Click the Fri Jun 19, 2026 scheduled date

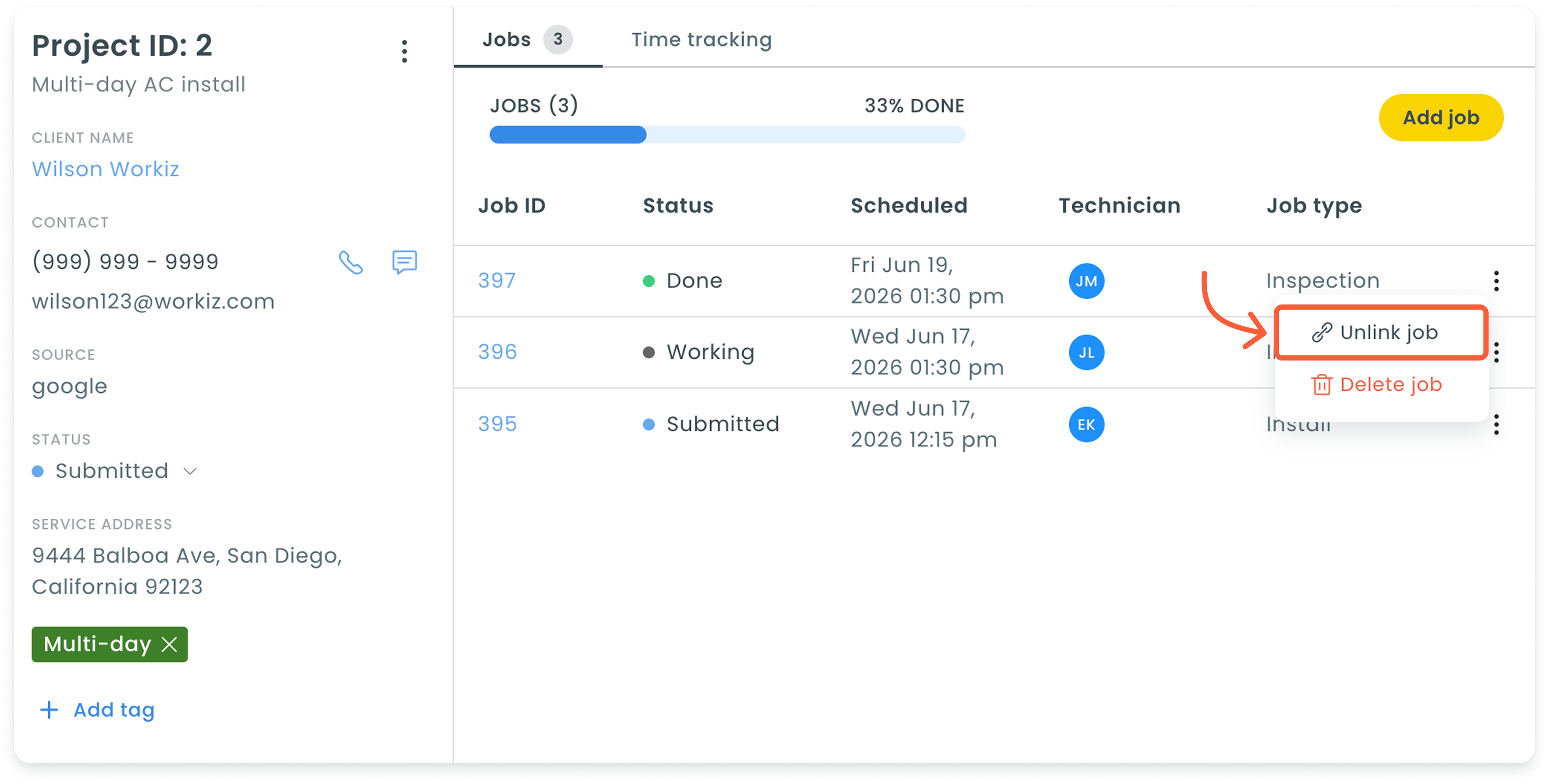coord(927,281)
